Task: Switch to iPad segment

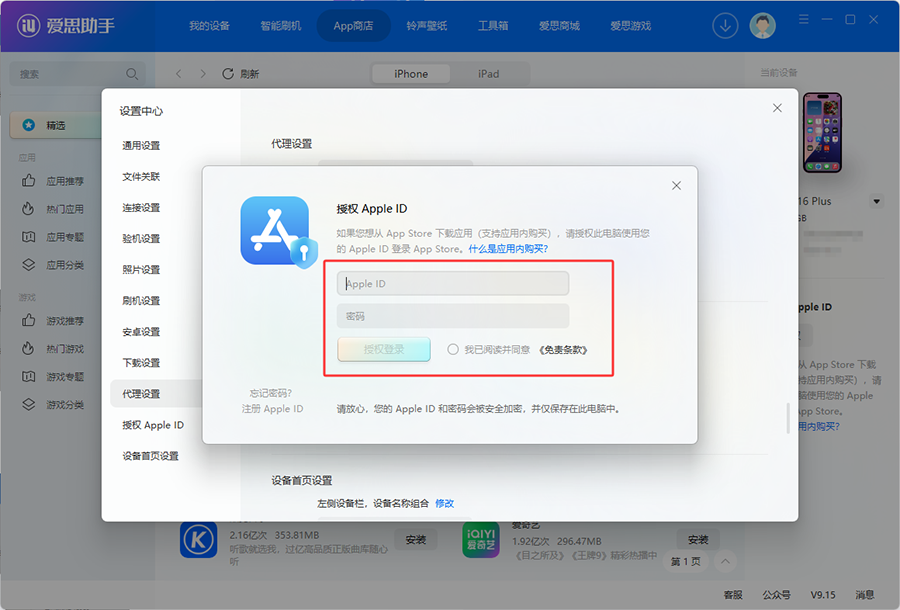Action: (488, 74)
